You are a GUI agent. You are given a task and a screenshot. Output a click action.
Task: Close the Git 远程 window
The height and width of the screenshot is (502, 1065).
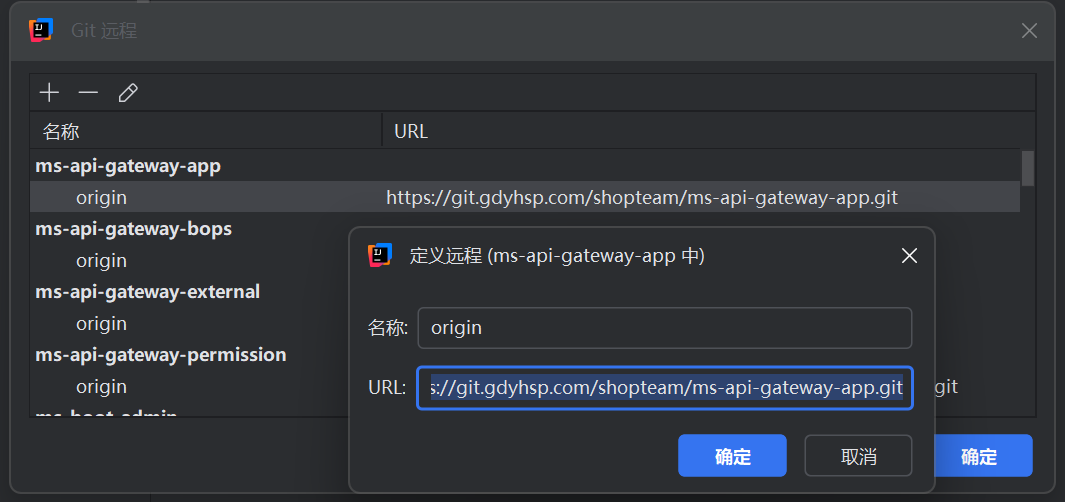[x=1029, y=31]
